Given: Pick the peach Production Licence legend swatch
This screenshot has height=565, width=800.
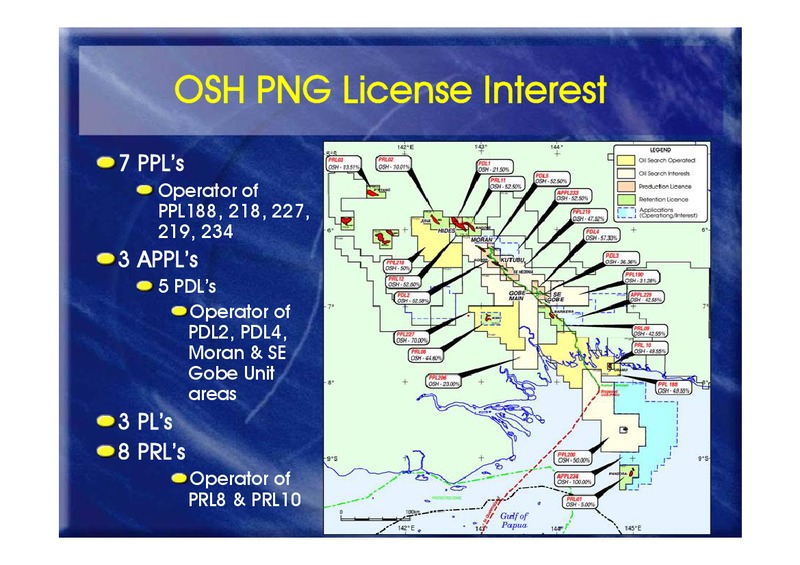Looking at the screenshot, I should (626, 186).
